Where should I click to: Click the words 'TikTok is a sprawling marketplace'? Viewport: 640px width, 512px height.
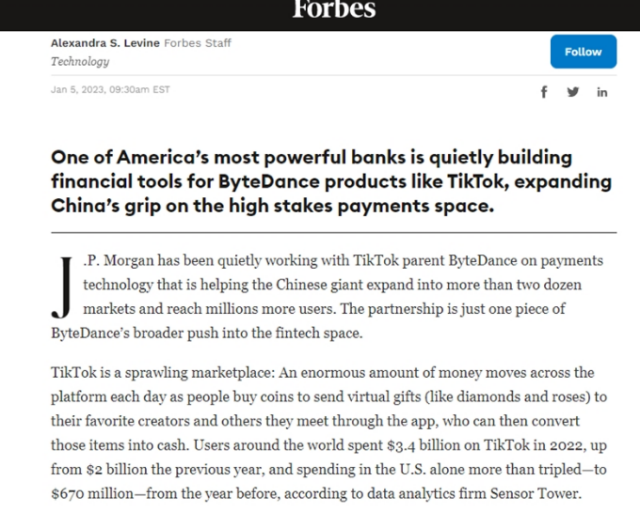point(161,373)
